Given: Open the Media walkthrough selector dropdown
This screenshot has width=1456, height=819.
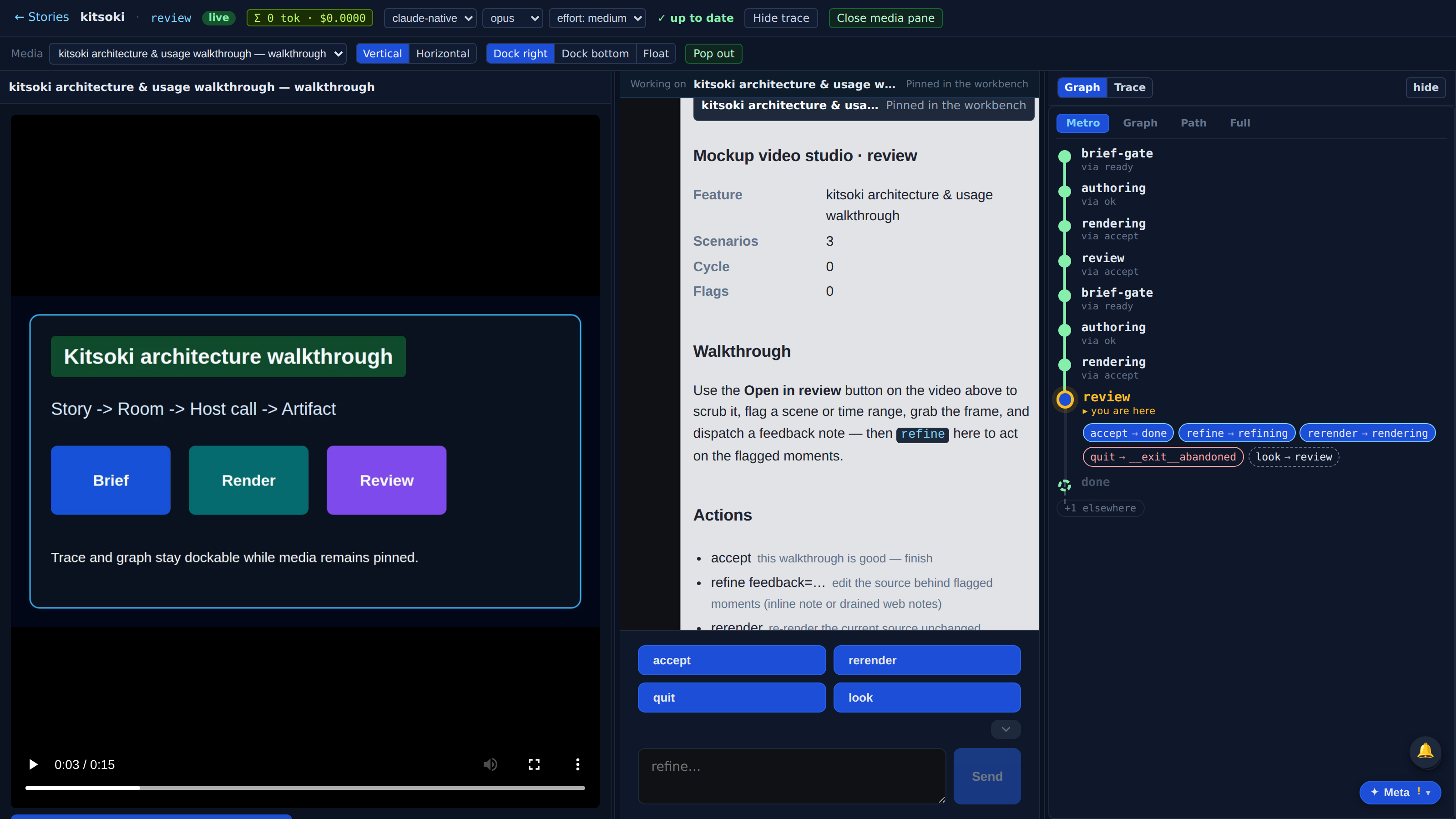Looking at the screenshot, I should pyautogui.click(x=198, y=54).
